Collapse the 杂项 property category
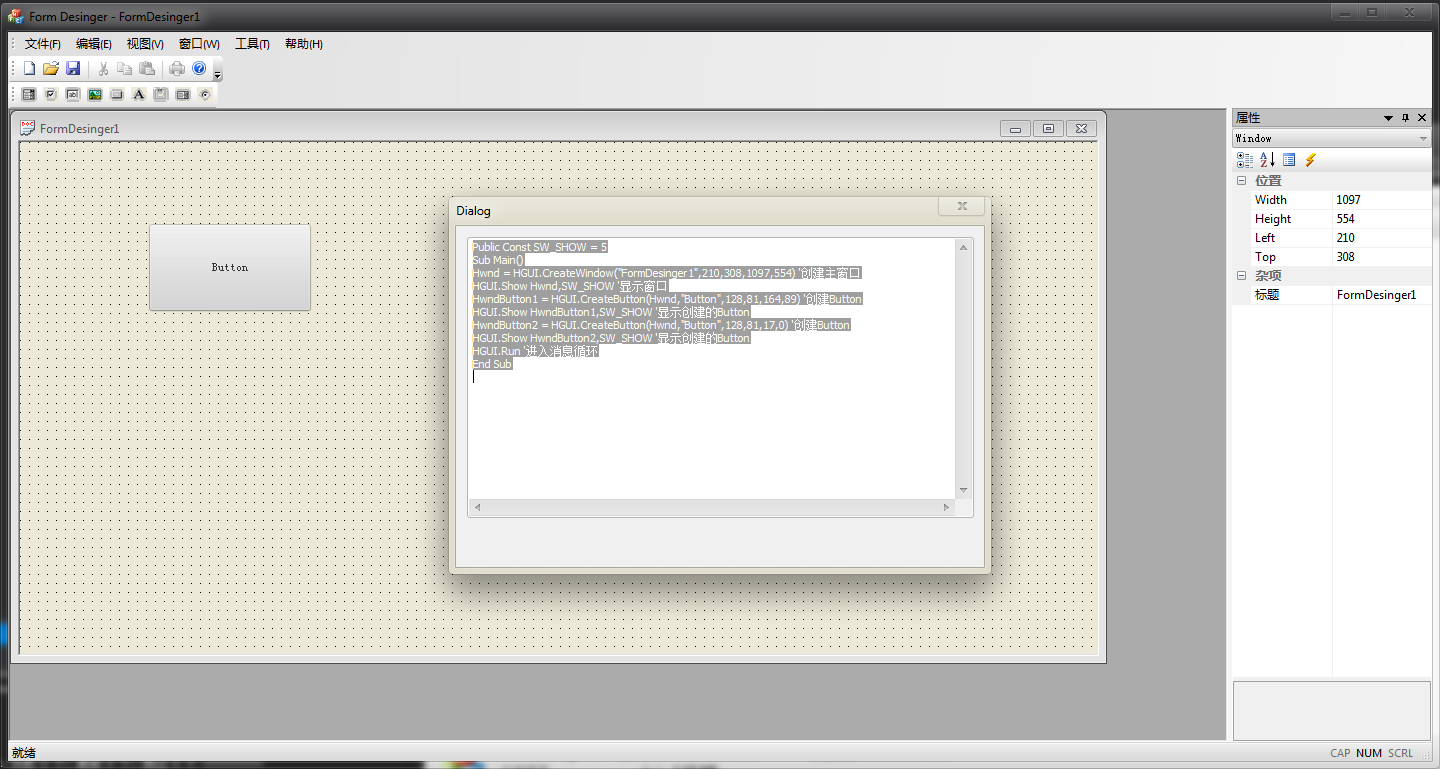Screen dimensions: 1440x769 point(1242,276)
